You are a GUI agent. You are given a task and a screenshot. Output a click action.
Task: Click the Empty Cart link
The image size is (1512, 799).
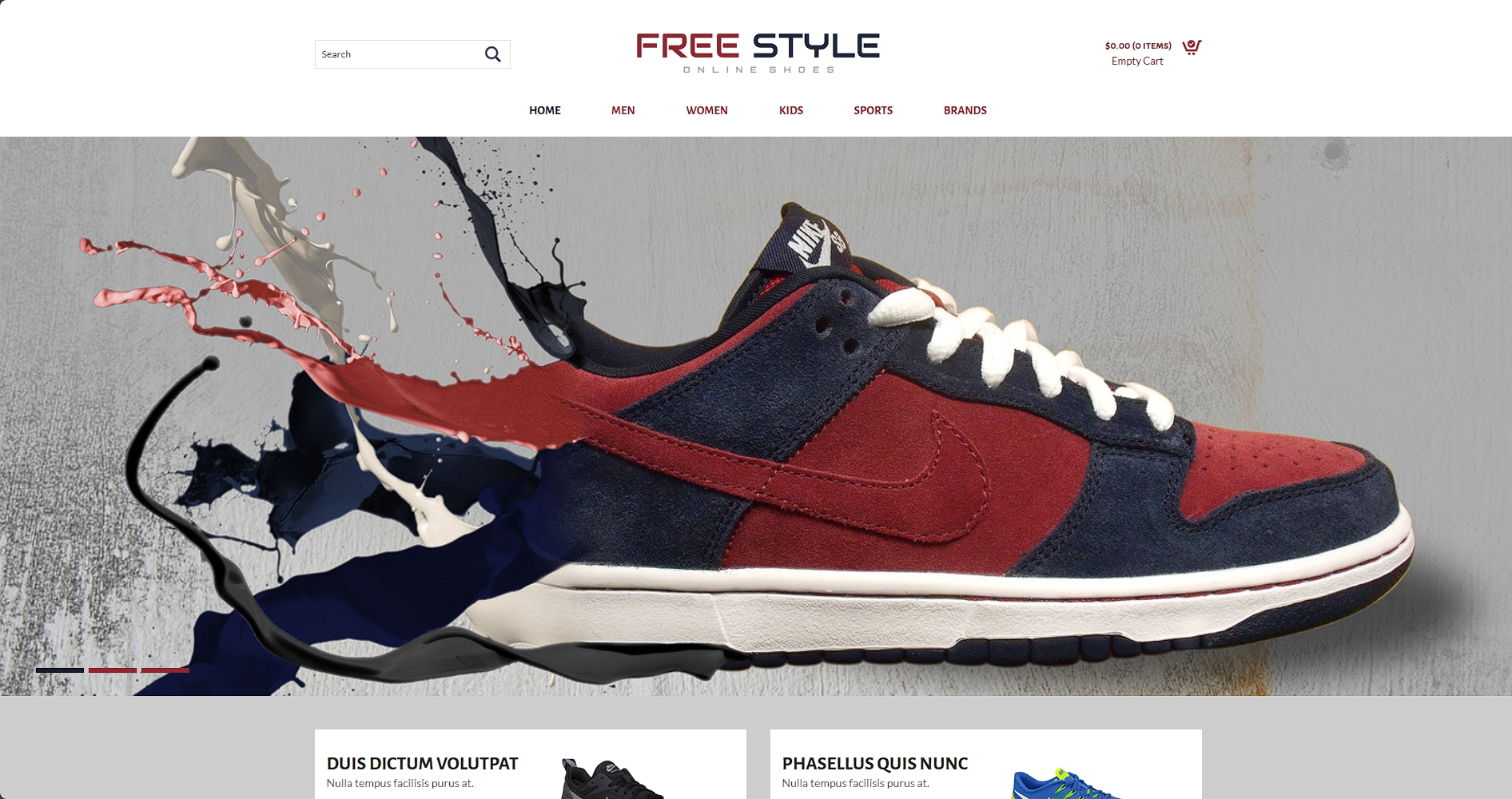(x=1137, y=62)
